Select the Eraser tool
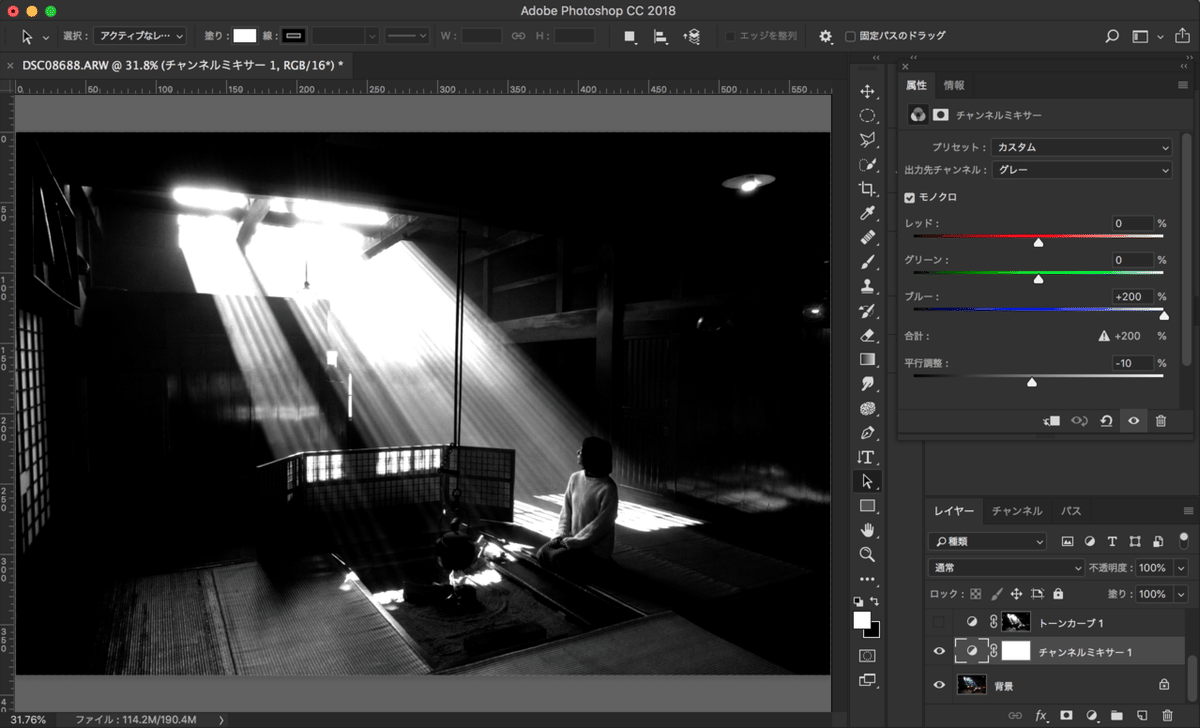The width and height of the screenshot is (1200, 728). click(x=867, y=335)
